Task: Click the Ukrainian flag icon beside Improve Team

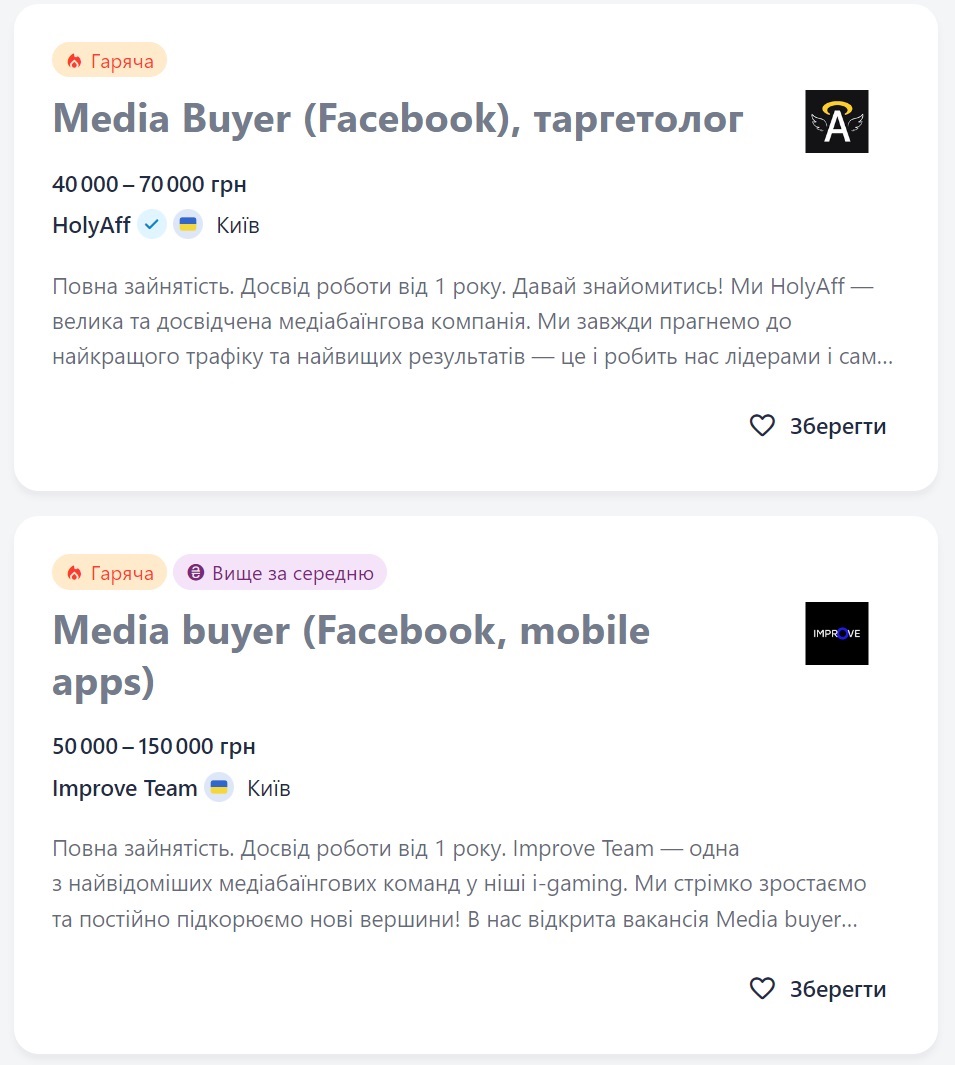Action: [x=219, y=788]
